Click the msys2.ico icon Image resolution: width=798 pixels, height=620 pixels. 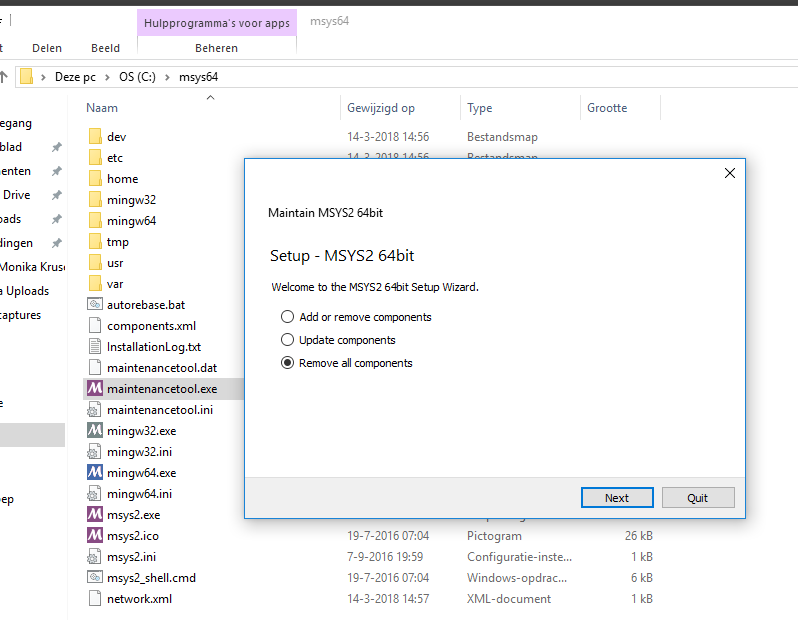95,535
